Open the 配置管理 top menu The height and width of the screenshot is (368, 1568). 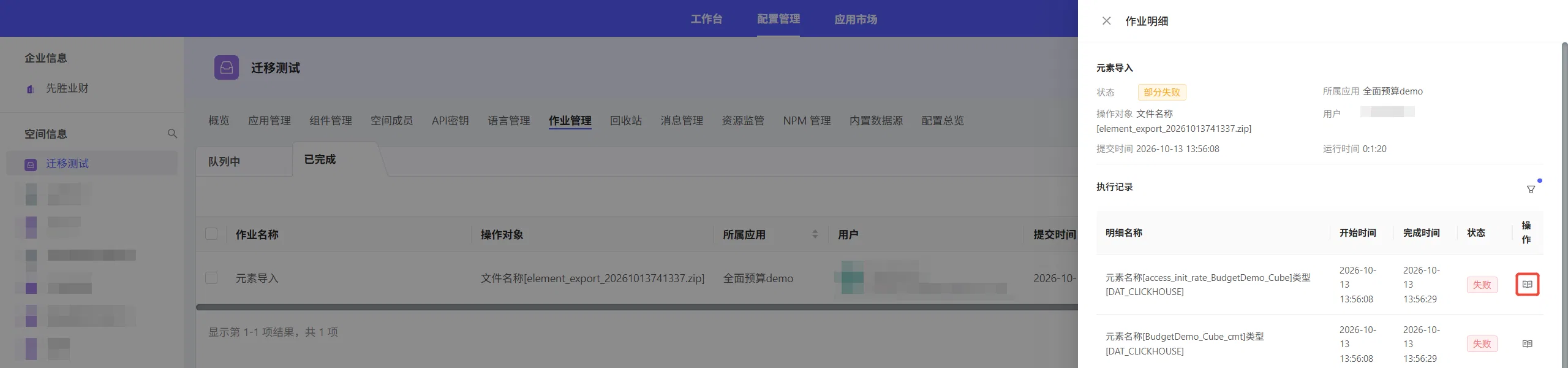(x=778, y=19)
